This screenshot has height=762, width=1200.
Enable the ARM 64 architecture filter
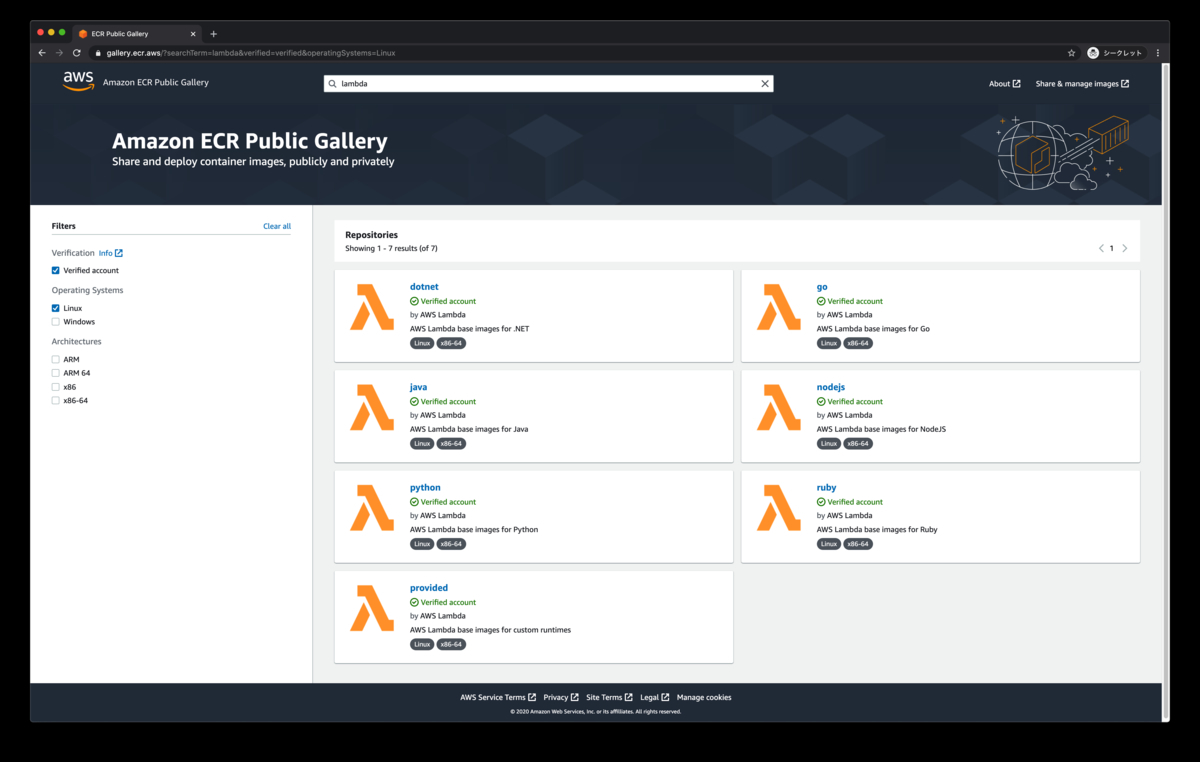(56, 373)
